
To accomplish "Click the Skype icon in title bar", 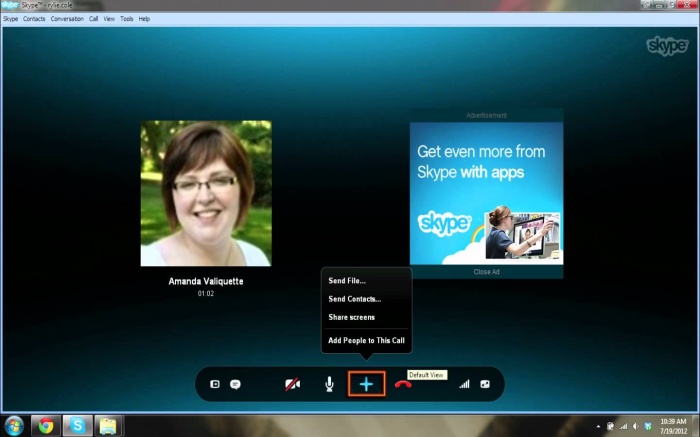I will [x=9, y=5].
